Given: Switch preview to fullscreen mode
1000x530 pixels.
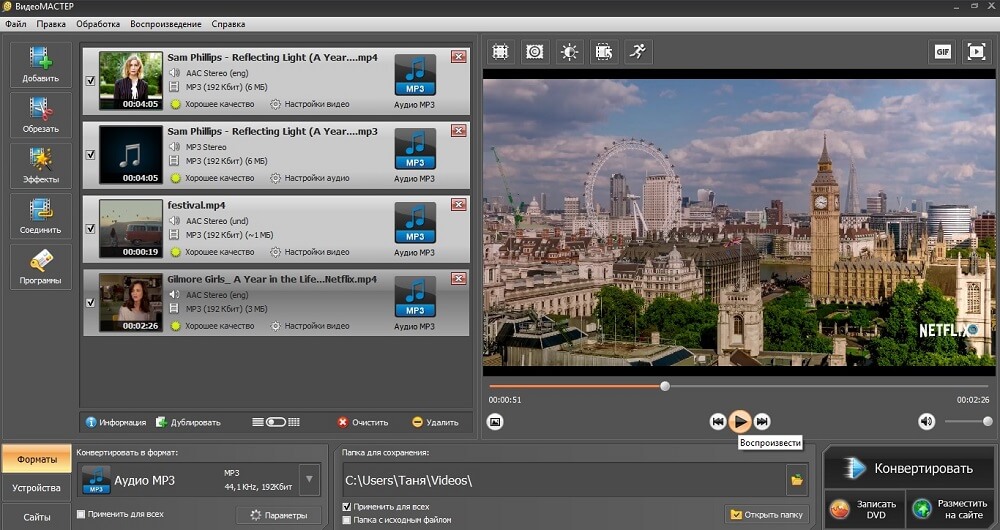Looking at the screenshot, I should coord(976,52).
